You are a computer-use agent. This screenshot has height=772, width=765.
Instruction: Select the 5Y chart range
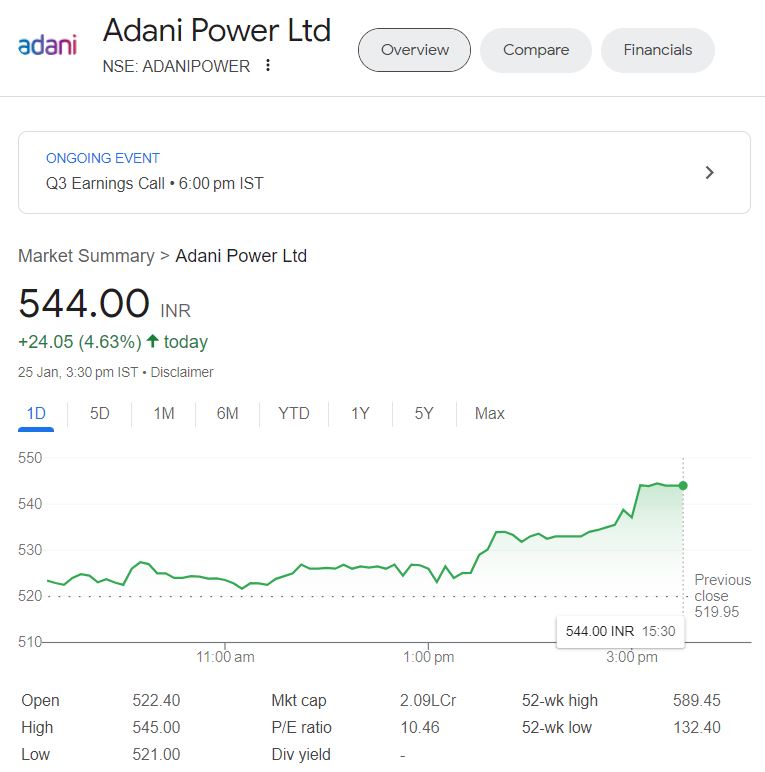click(x=424, y=413)
